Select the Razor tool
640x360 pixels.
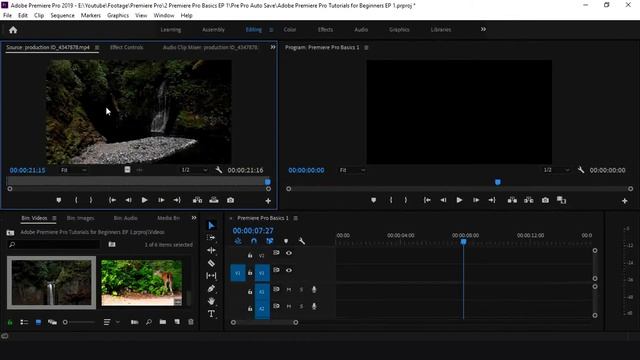pos(211,263)
